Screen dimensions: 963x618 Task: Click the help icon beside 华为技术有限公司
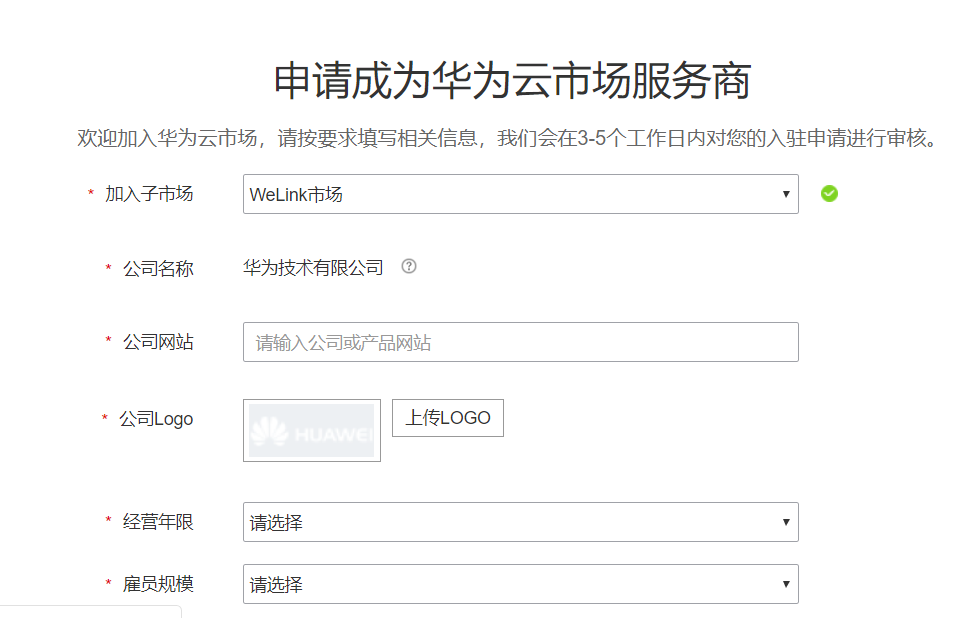point(408,267)
